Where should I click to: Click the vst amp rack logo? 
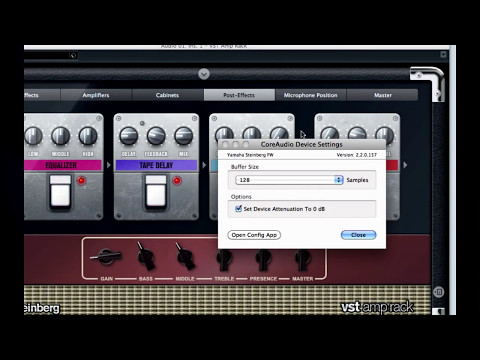[377, 307]
